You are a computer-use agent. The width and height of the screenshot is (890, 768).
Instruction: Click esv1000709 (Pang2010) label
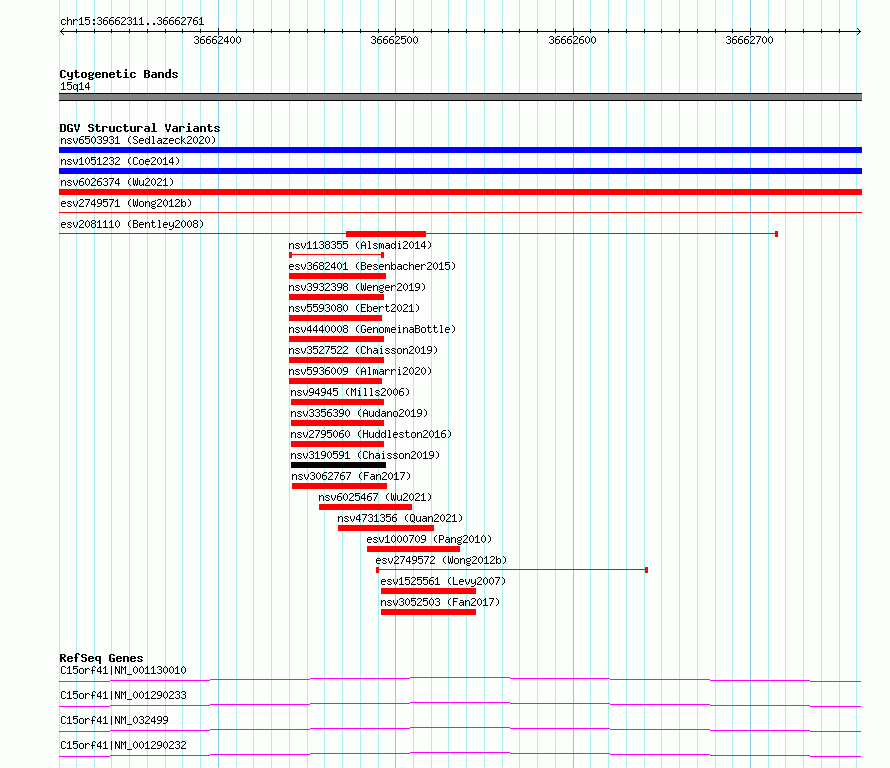[429, 539]
